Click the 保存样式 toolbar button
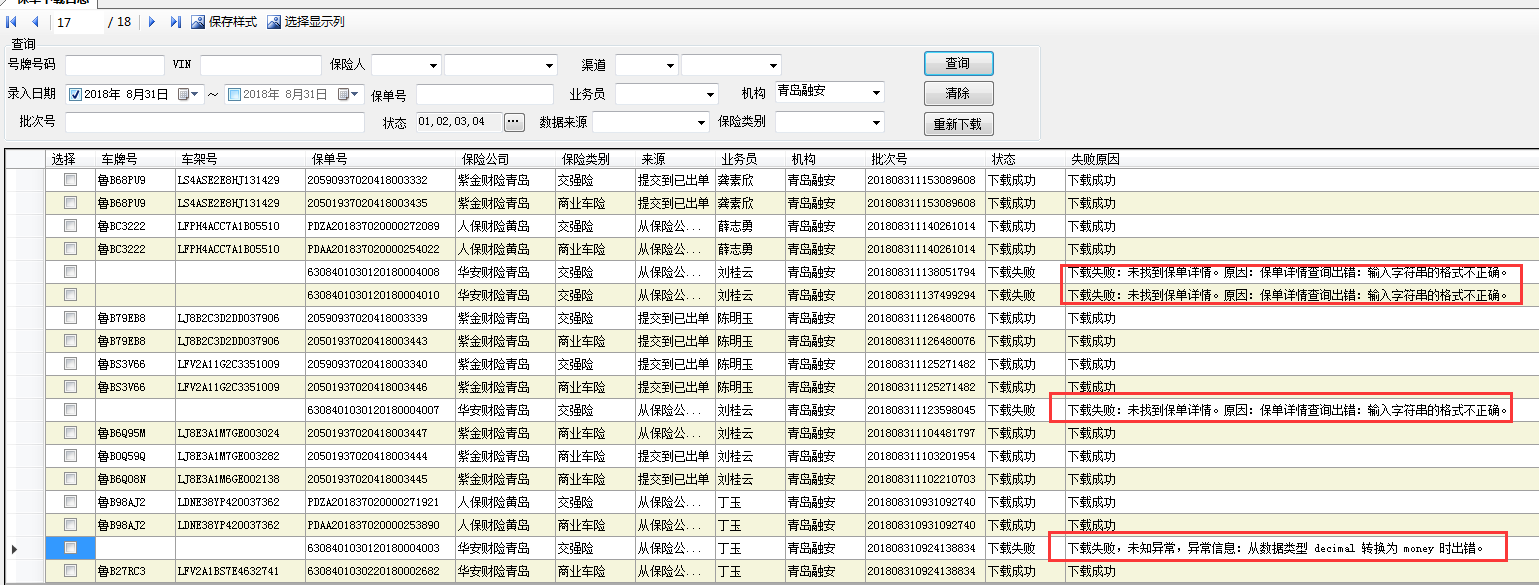The width and height of the screenshot is (1539, 585). [224, 22]
